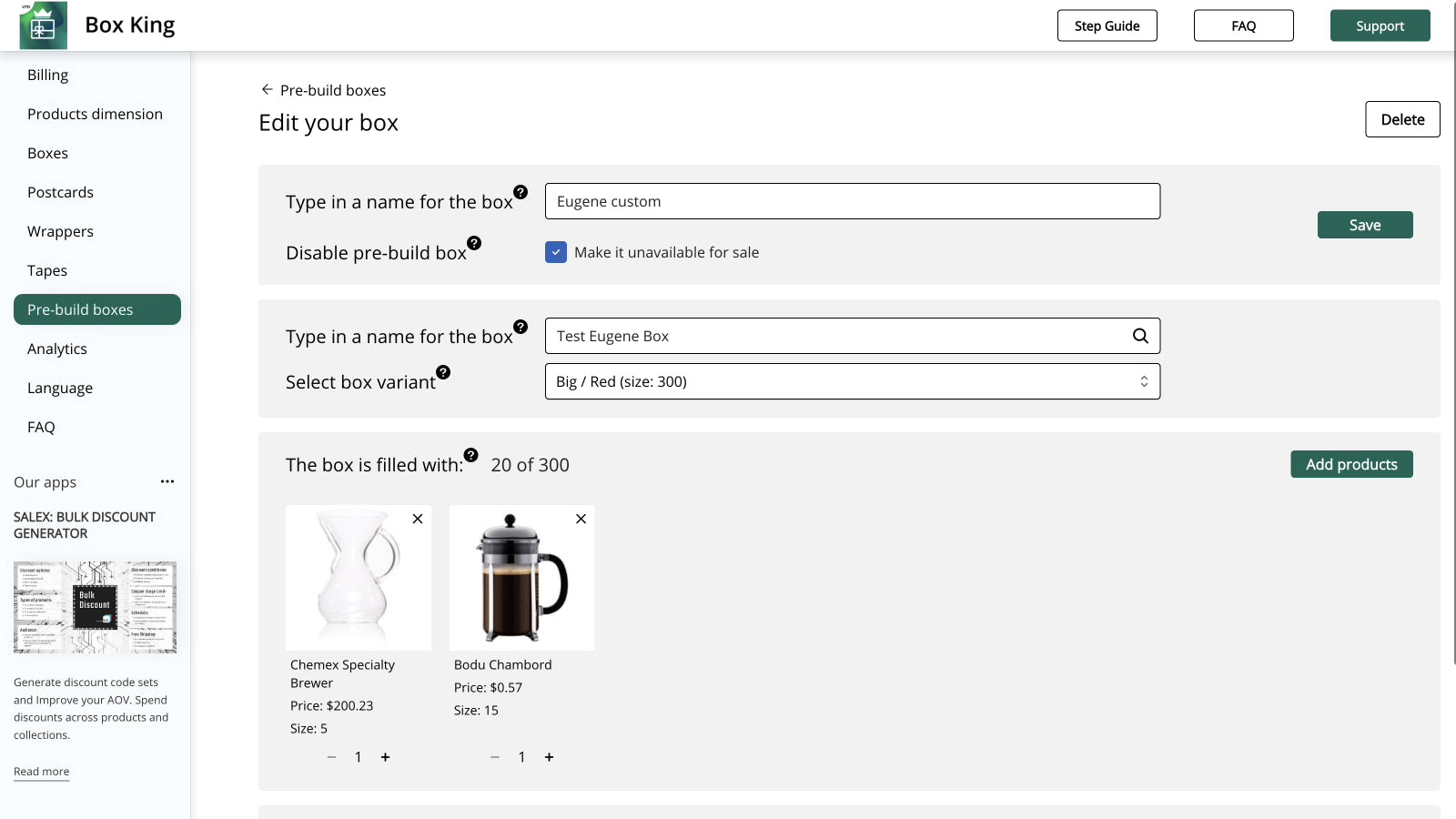Uncheck "Make it unavailable for sale"
The image size is (1456, 819).
556,252
